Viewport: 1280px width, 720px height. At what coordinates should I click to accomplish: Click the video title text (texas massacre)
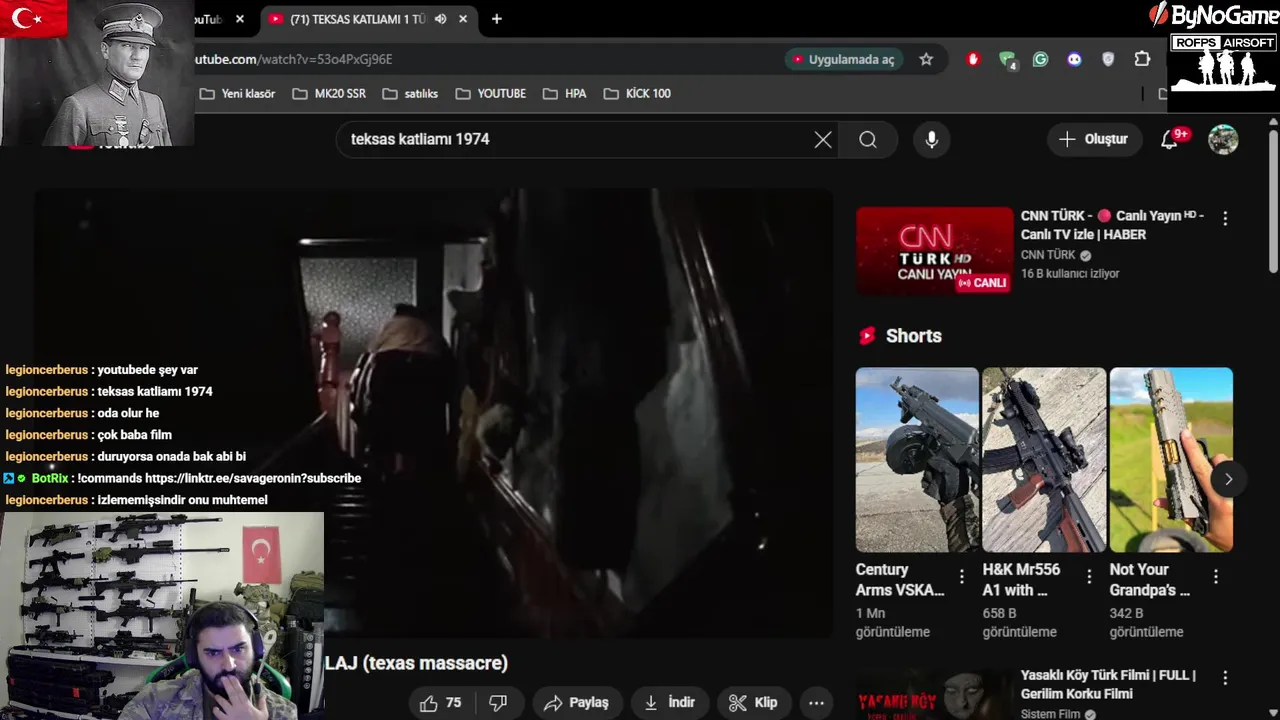coord(416,663)
